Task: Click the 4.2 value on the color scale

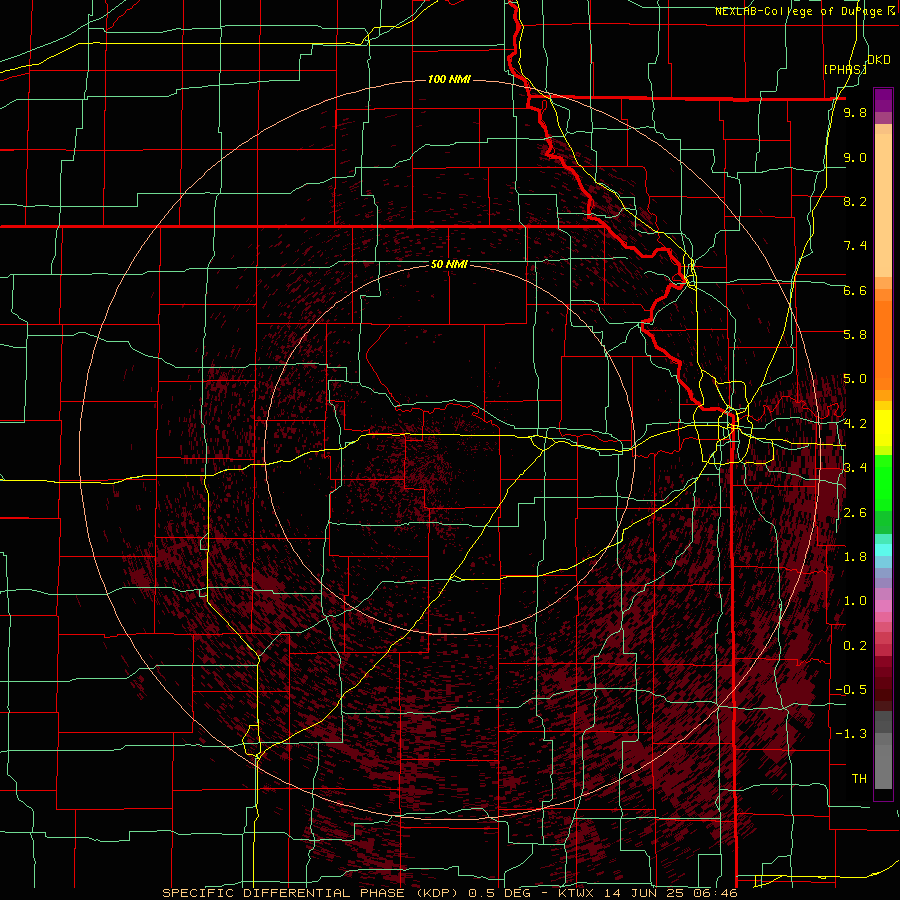Action: pyautogui.click(x=855, y=424)
